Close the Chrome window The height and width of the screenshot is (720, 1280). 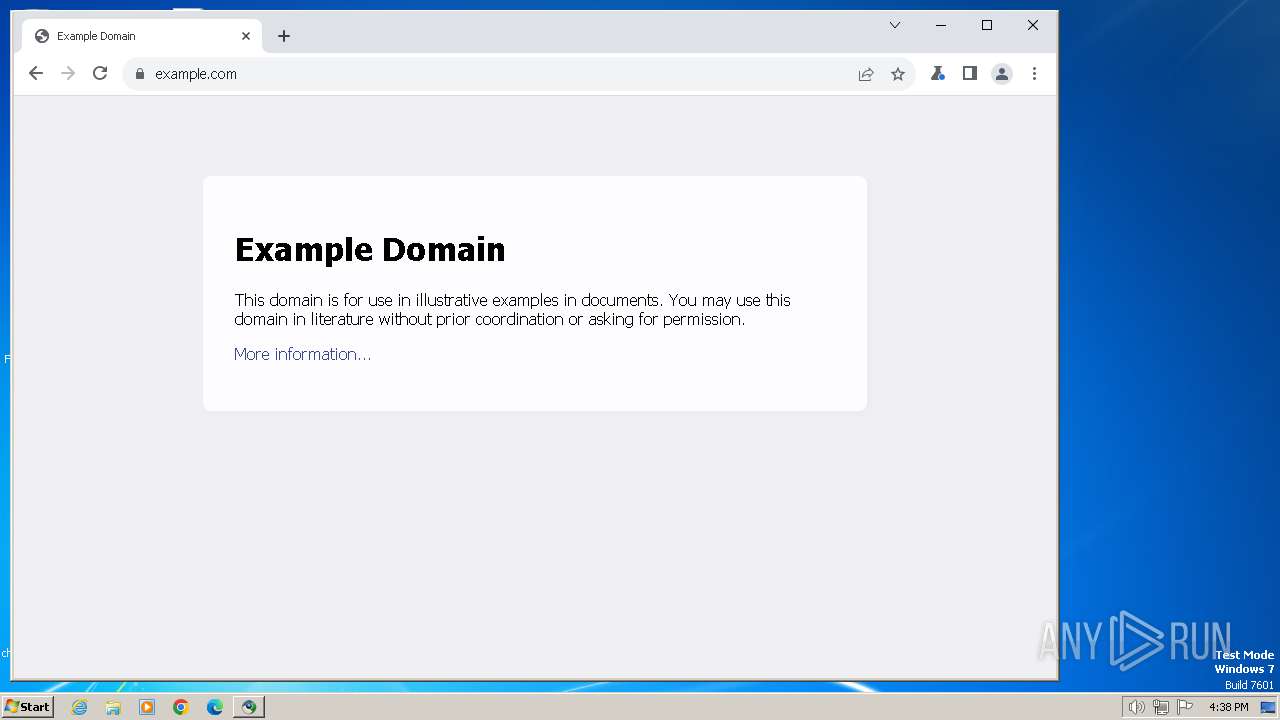[x=1033, y=25]
